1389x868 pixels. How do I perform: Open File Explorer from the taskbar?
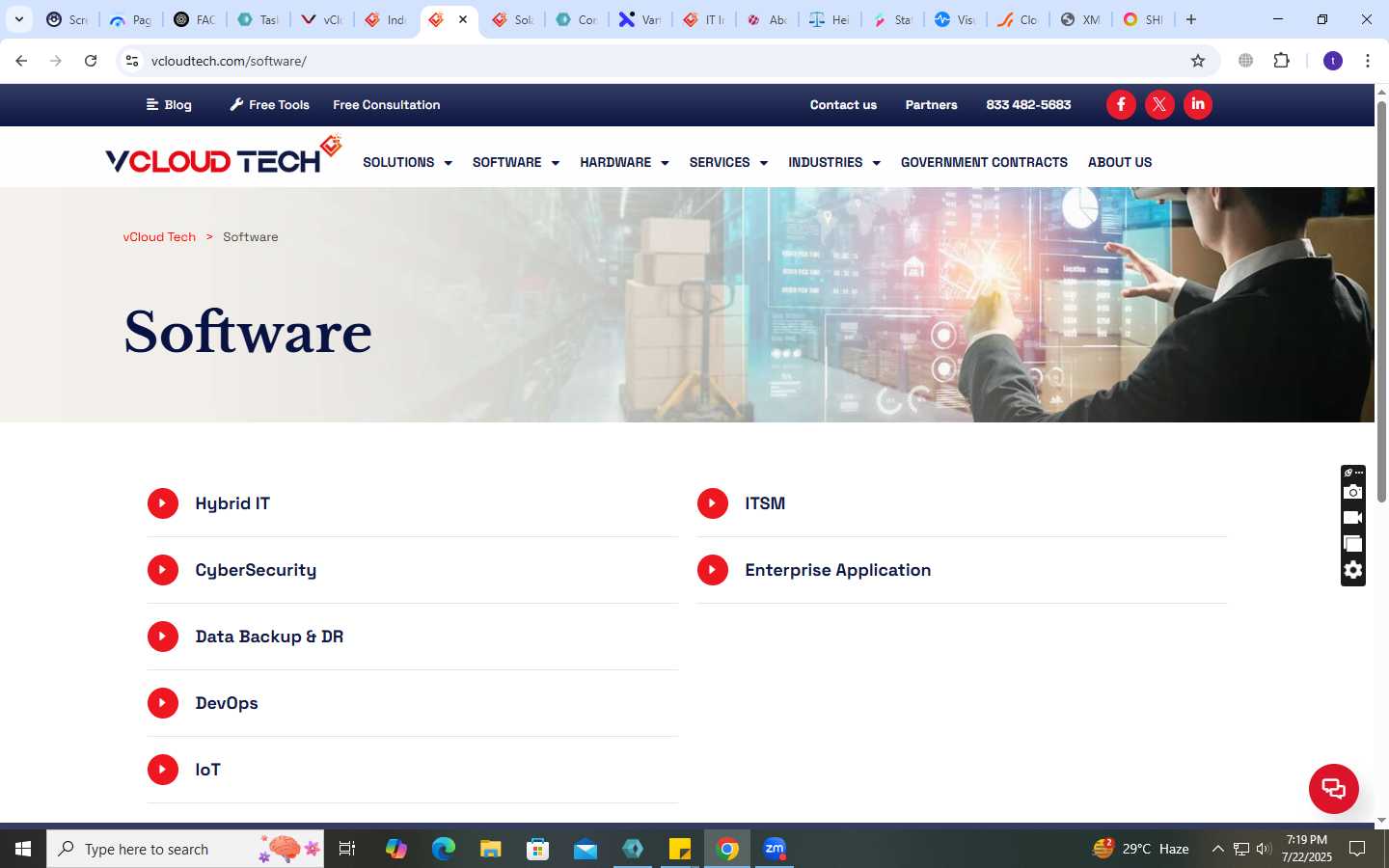tap(491, 849)
